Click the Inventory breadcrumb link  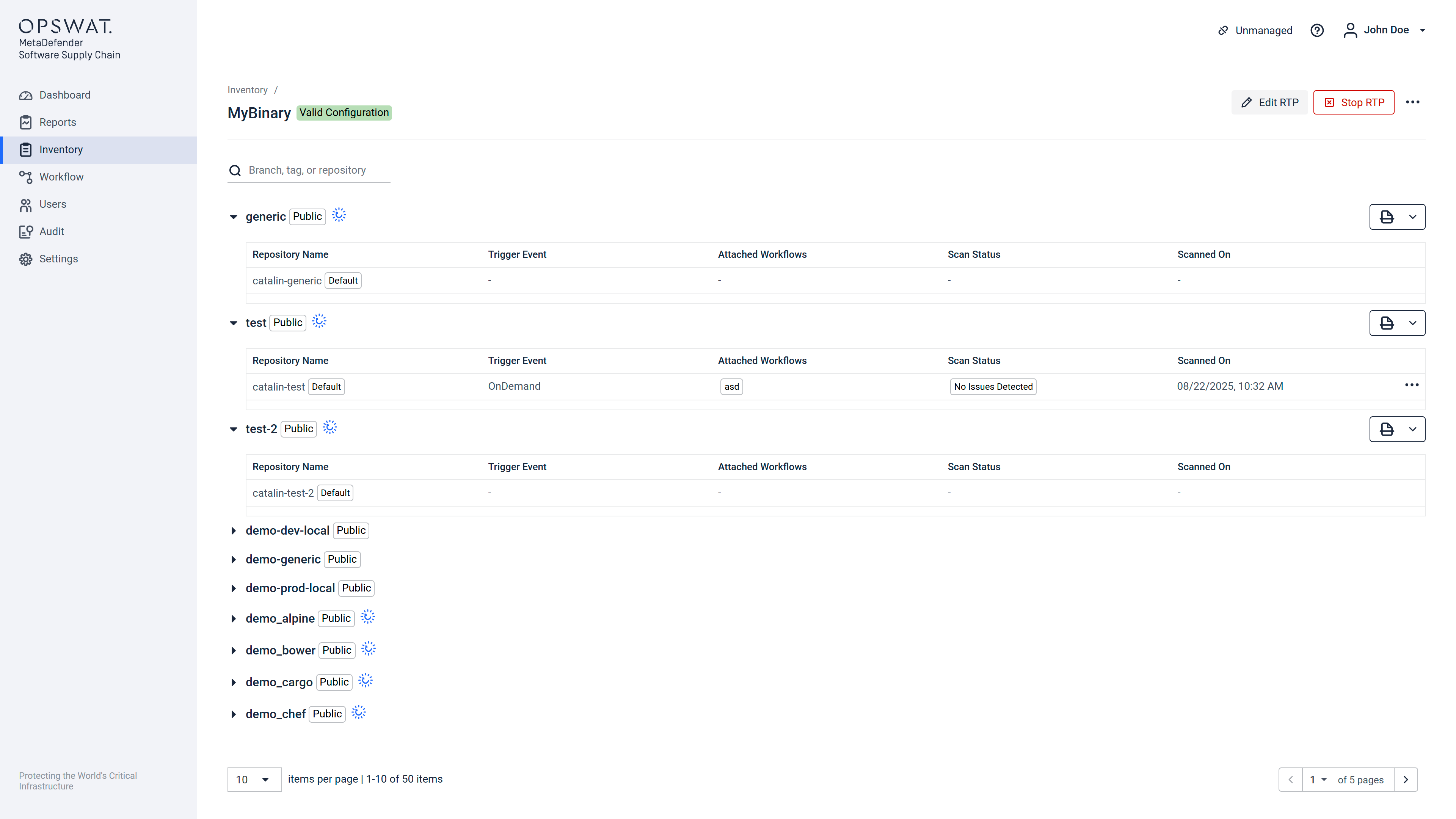click(248, 90)
